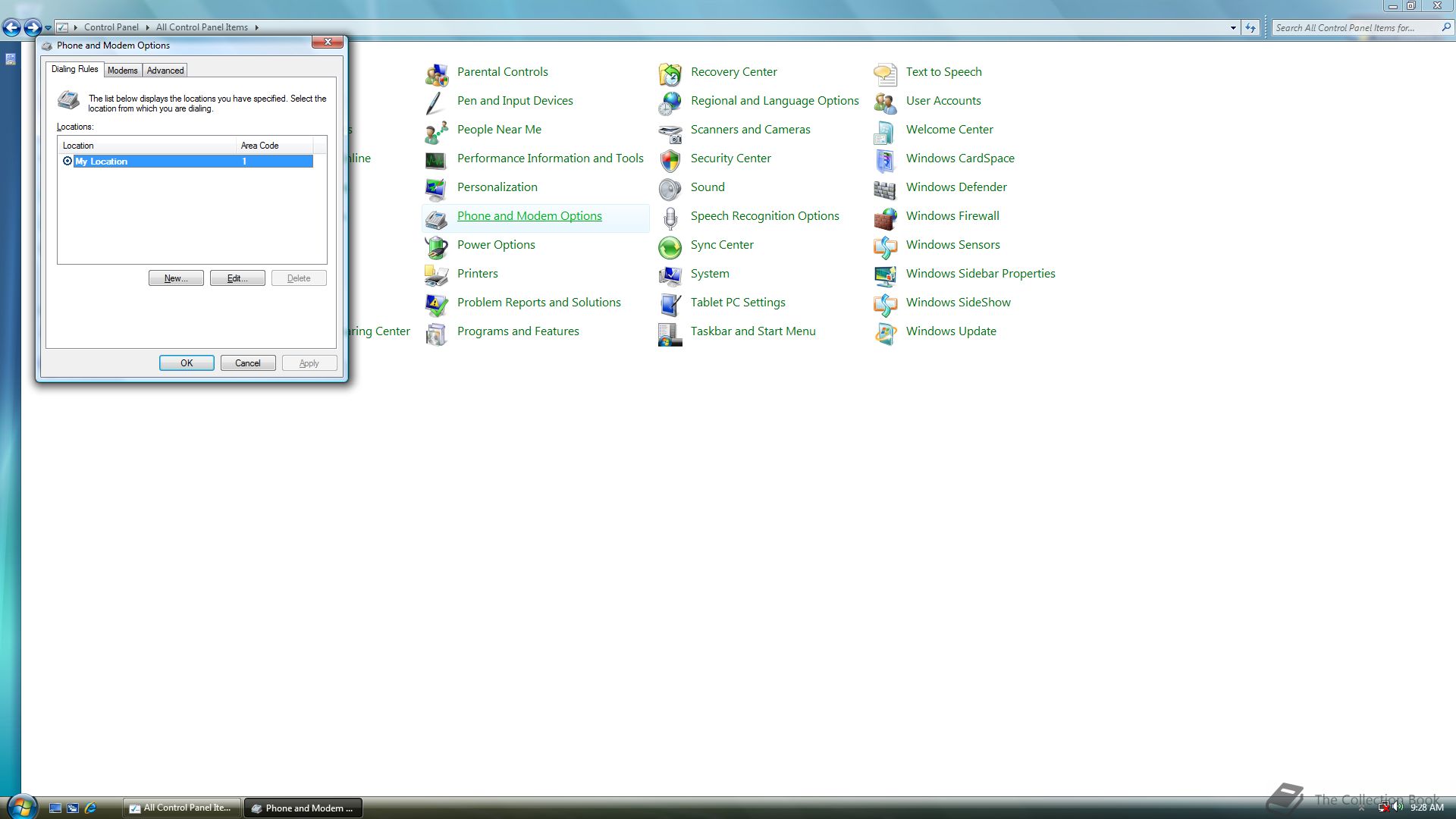
Task: Select the Dialing Rules tab
Action: pos(74,69)
